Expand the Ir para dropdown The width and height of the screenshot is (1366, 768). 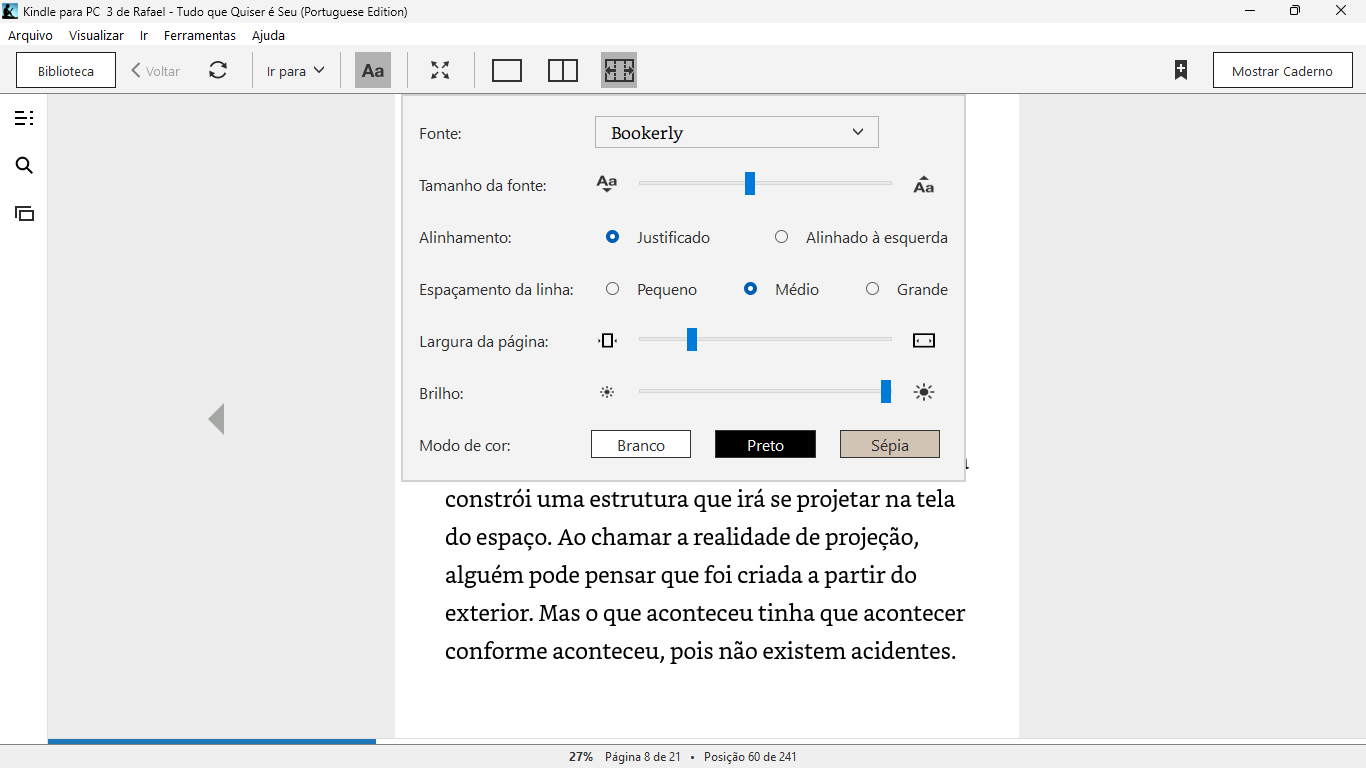296,71
